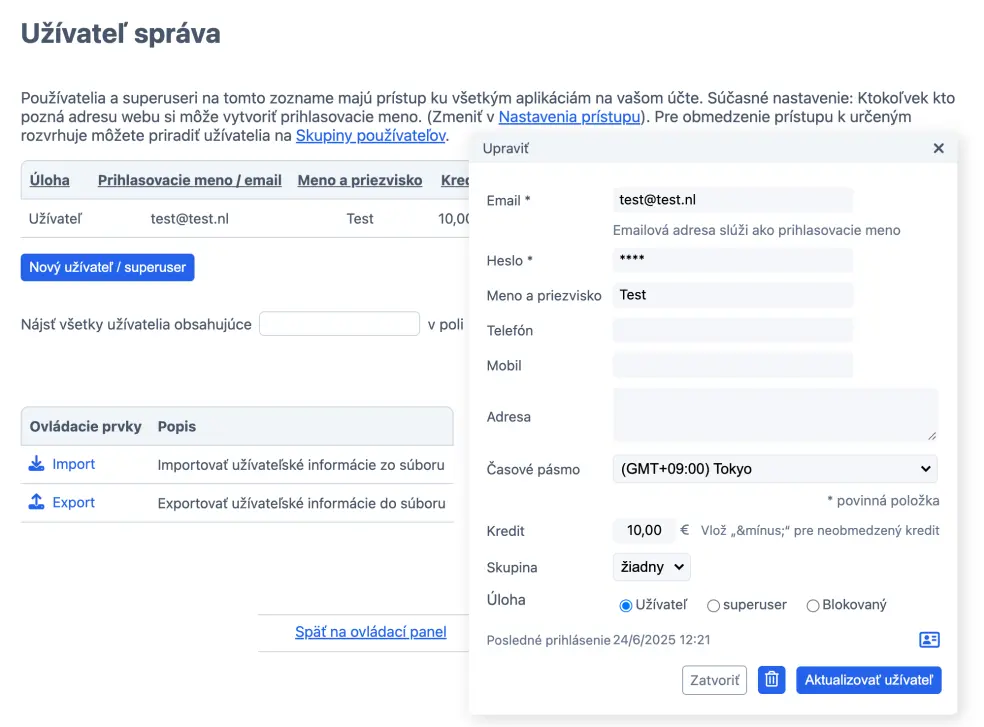Image resolution: width=984 pixels, height=727 pixels.
Task: Sort by the Úloha column header
Action: click(x=50, y=180)
